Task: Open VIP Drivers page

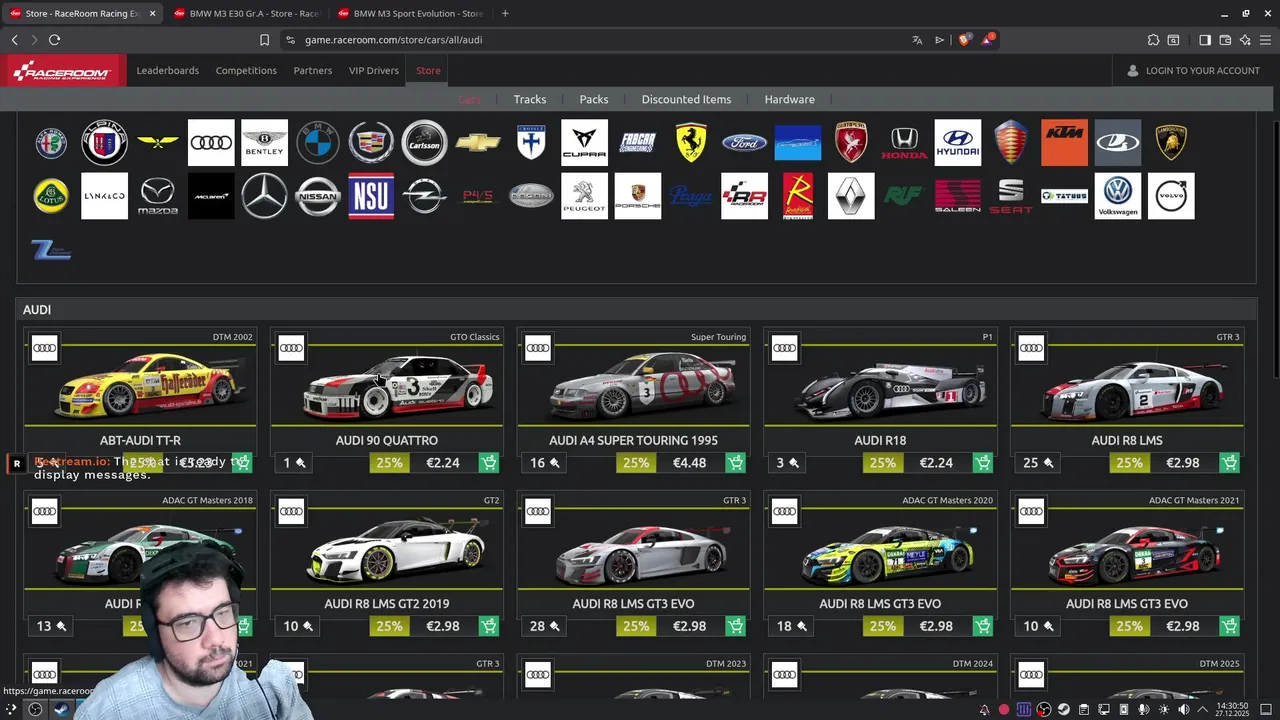Action: [374, 71]
